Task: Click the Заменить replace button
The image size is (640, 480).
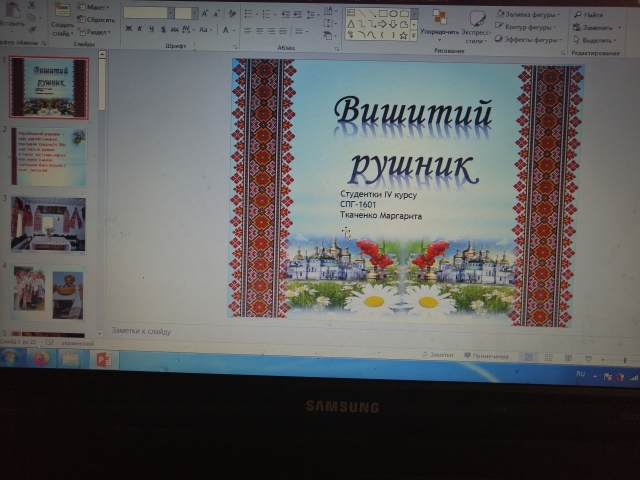Action: point(597,27)
